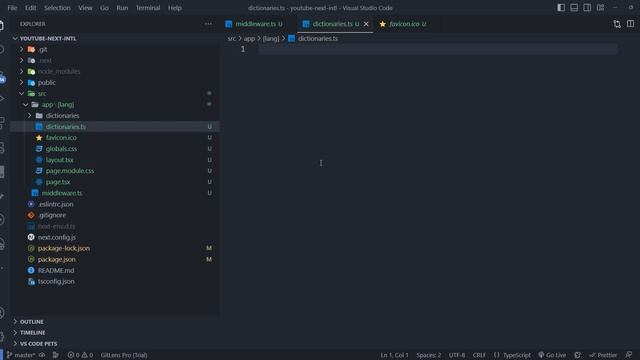Screen dimensions: 640x360
Task: Expand the node_modules folder
Action: coord(22,71)
